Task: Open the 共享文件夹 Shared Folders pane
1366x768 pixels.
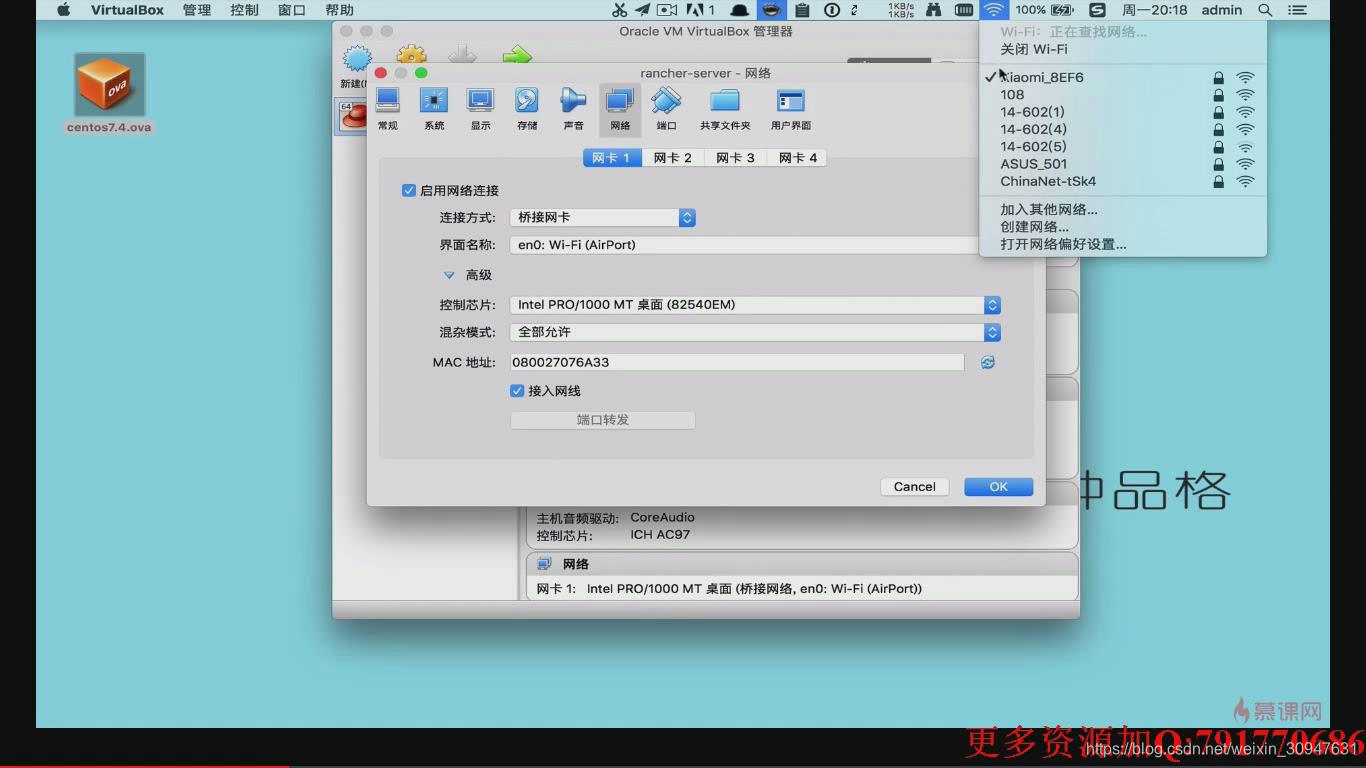Action: (x=725, y=109)
